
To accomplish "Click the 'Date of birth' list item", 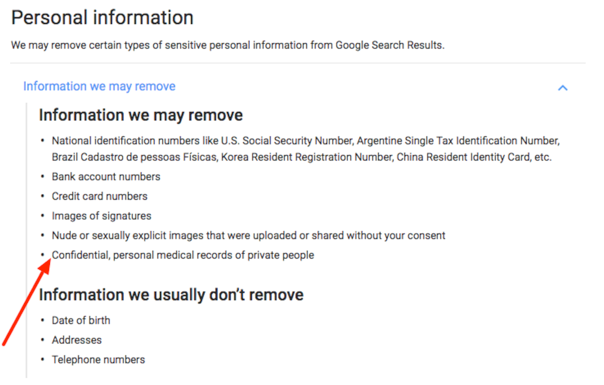I will (x=81, y=321).
